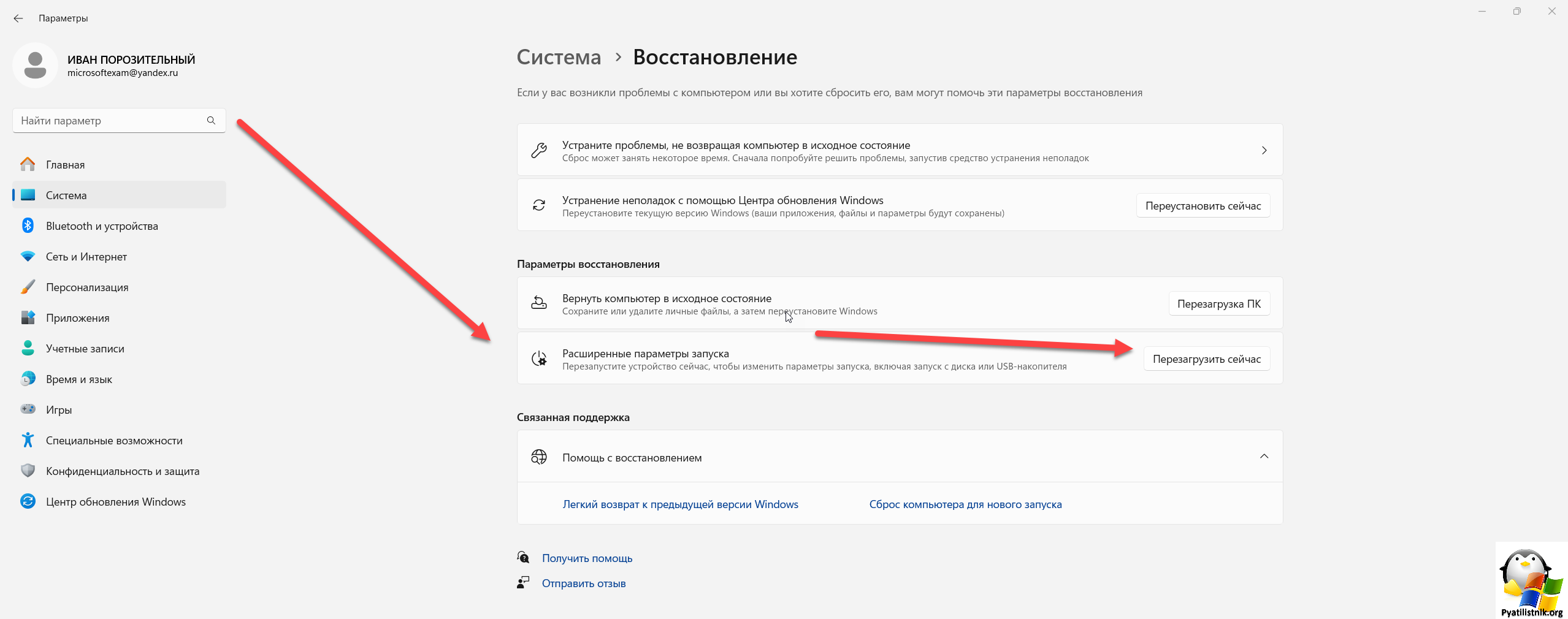Click the Учетные записи person icon

click(28, 348)
